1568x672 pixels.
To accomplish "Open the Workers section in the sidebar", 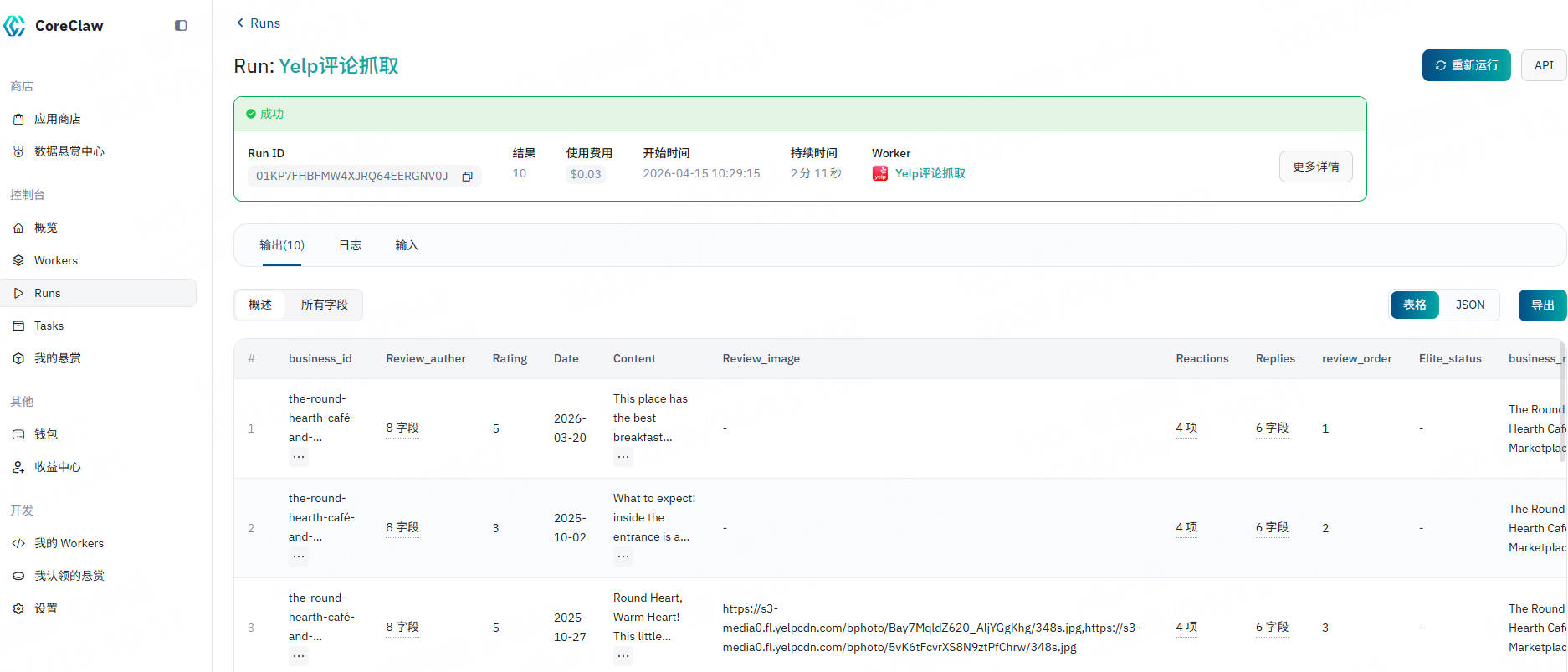I will pyautogui.click(x=55, y=260).
